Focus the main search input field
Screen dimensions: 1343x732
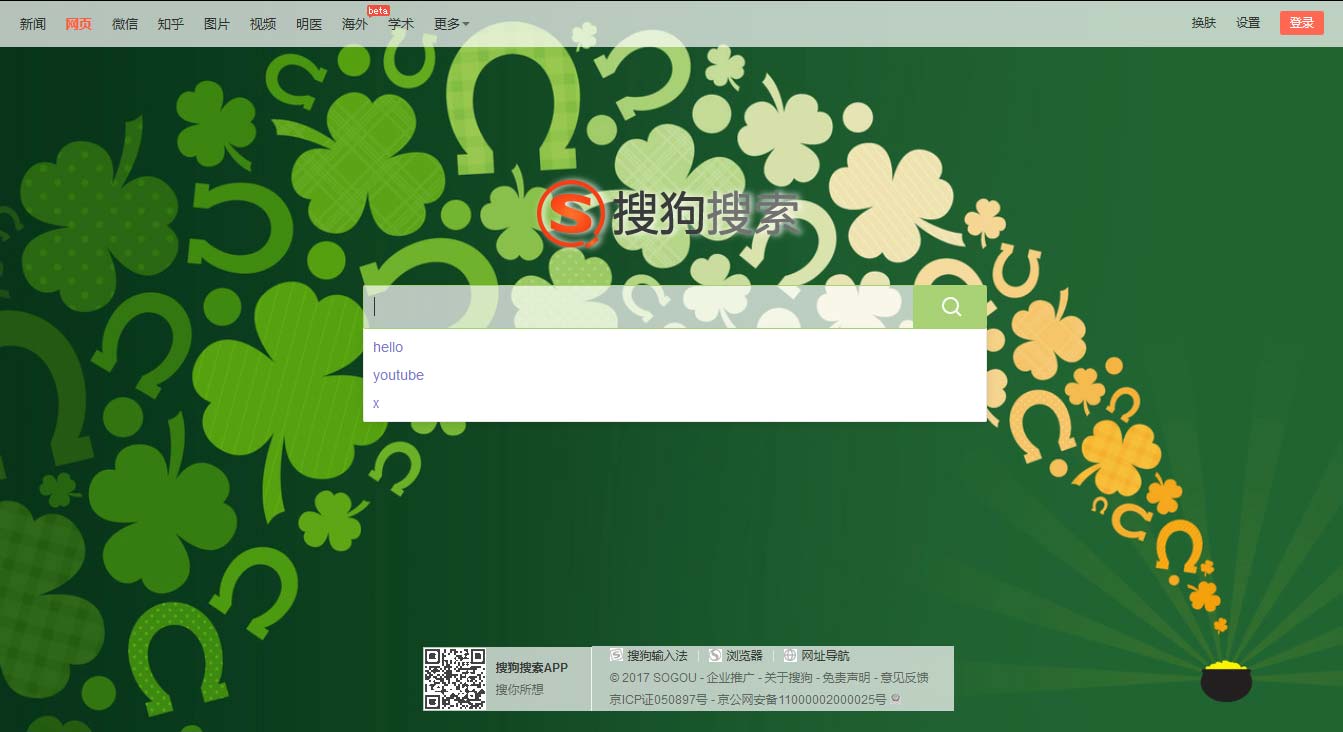pos(640,307)
